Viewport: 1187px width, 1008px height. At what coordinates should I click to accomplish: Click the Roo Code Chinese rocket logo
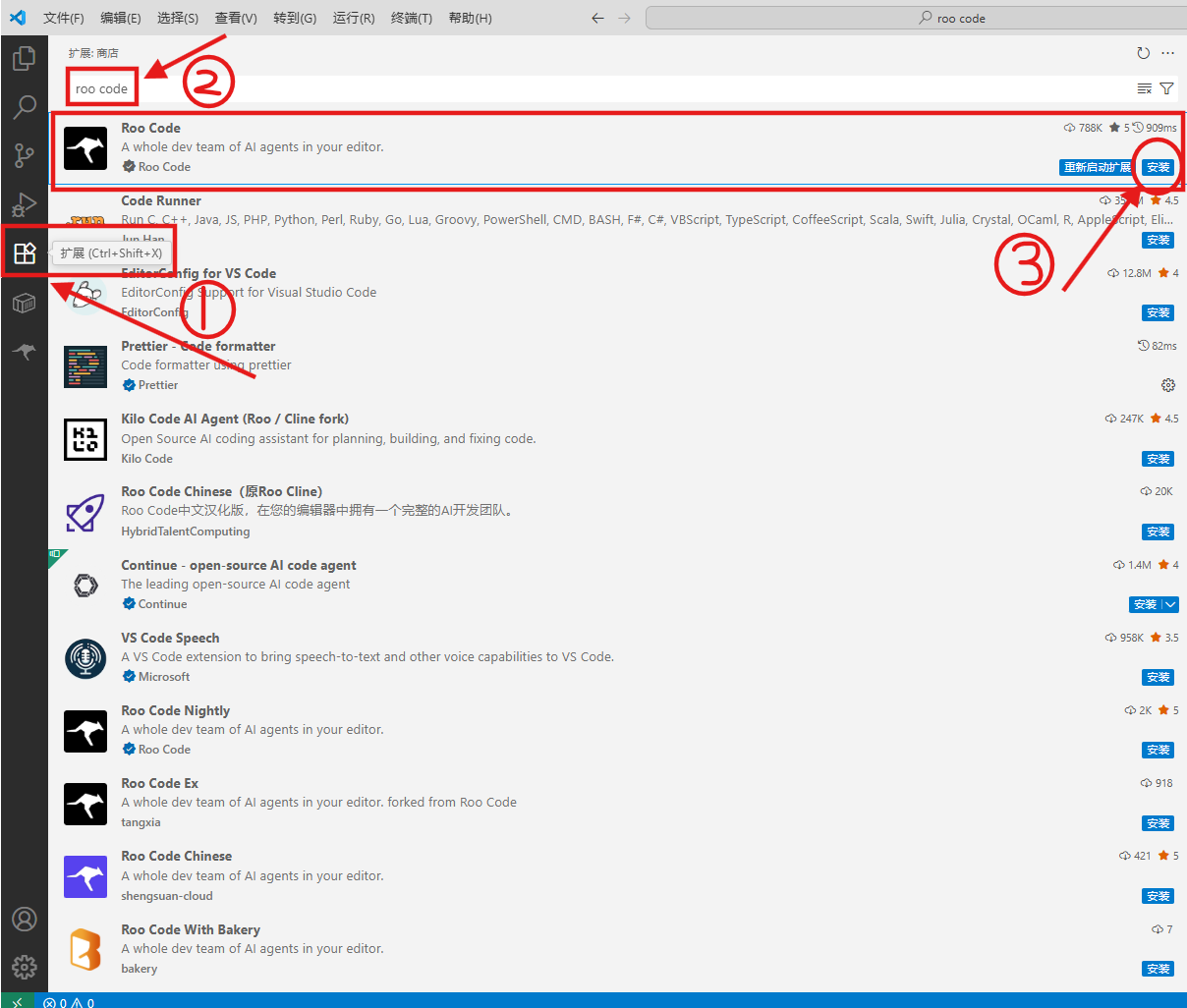(x=85, y=512)
